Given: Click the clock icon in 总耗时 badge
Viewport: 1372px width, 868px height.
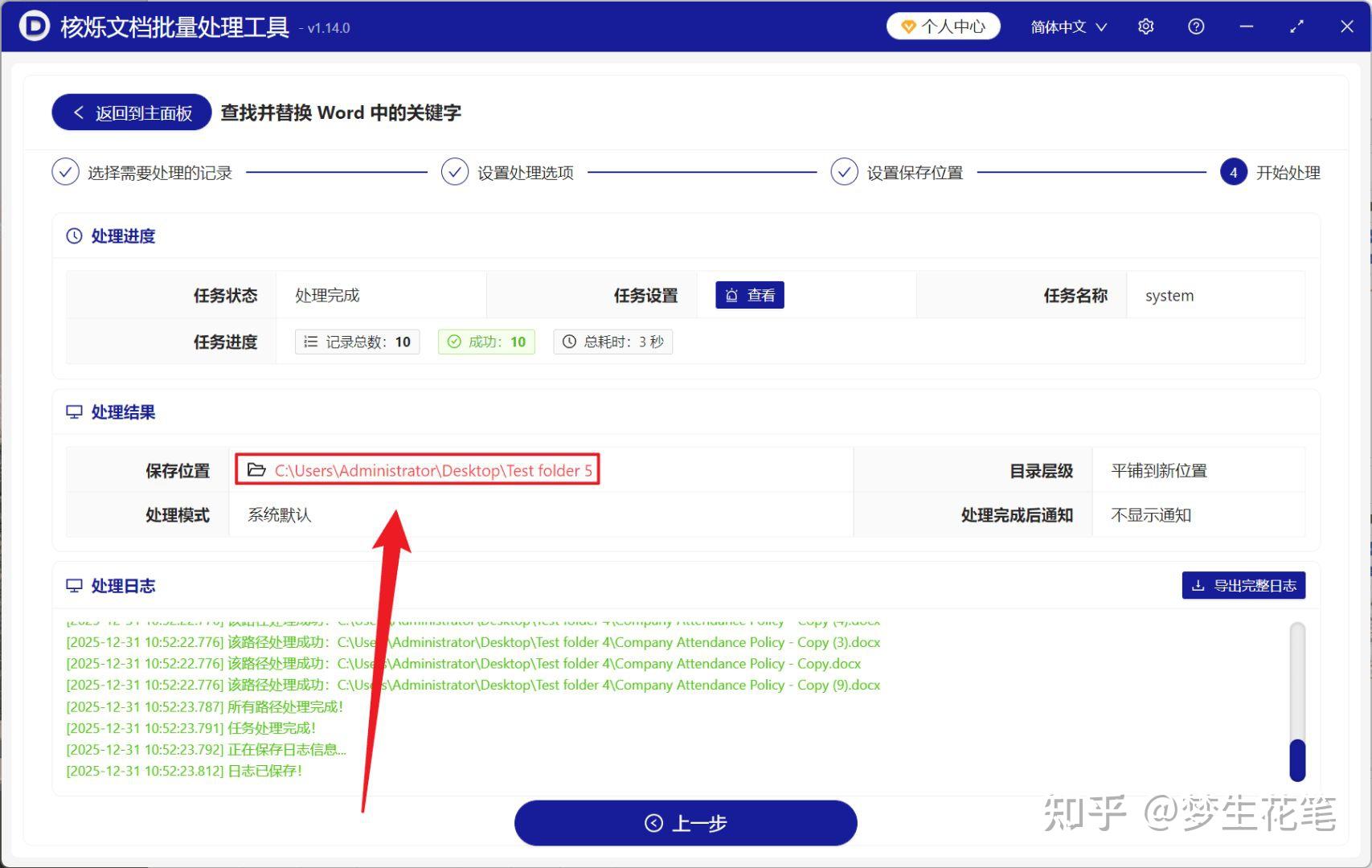Looking at the screenshot, I should pyautogui.click(x=569, y=342).
